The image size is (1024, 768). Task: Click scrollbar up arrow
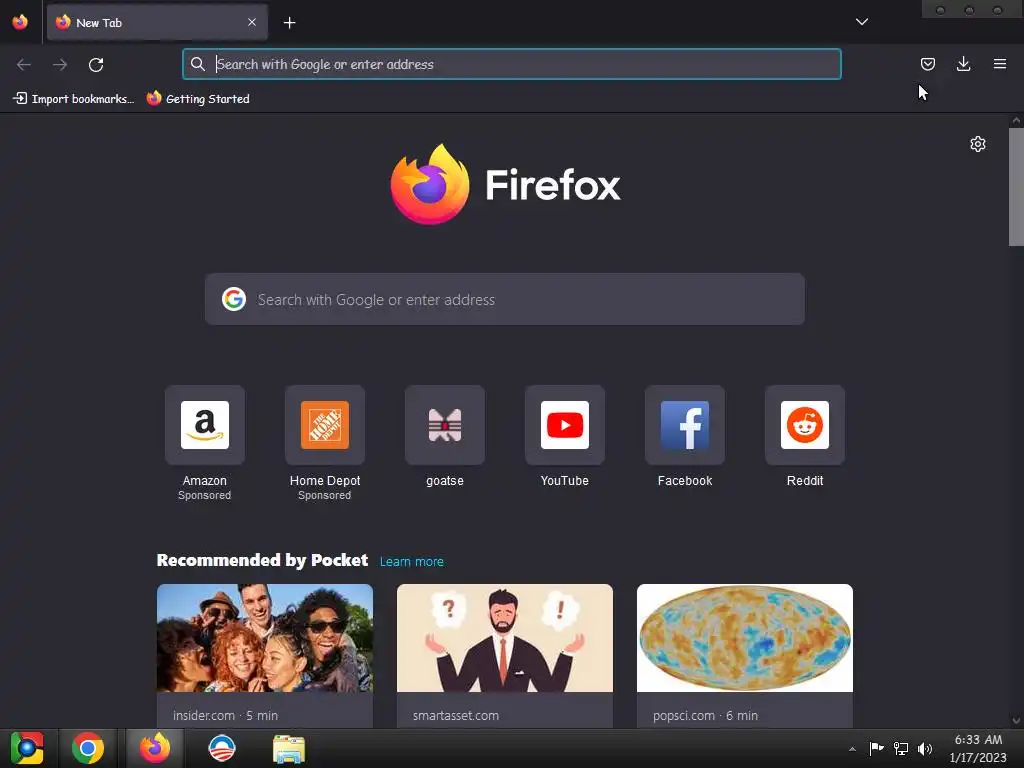tap(1016, 120)
